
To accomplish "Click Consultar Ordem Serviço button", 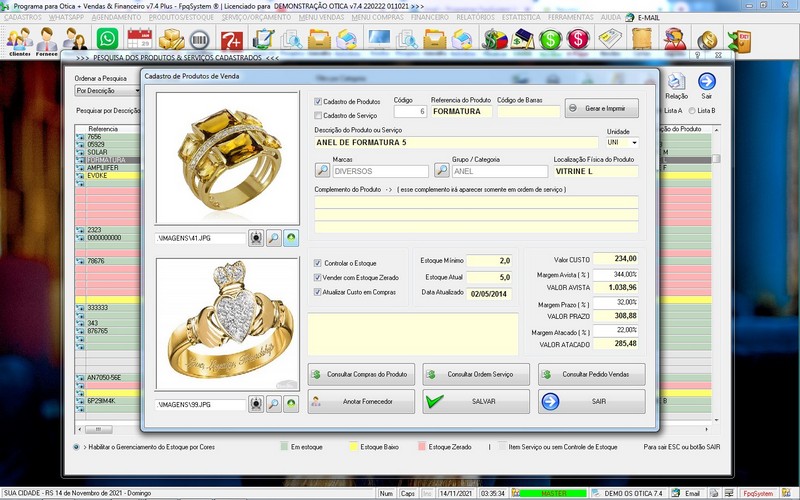I will (x=476, y=374).
